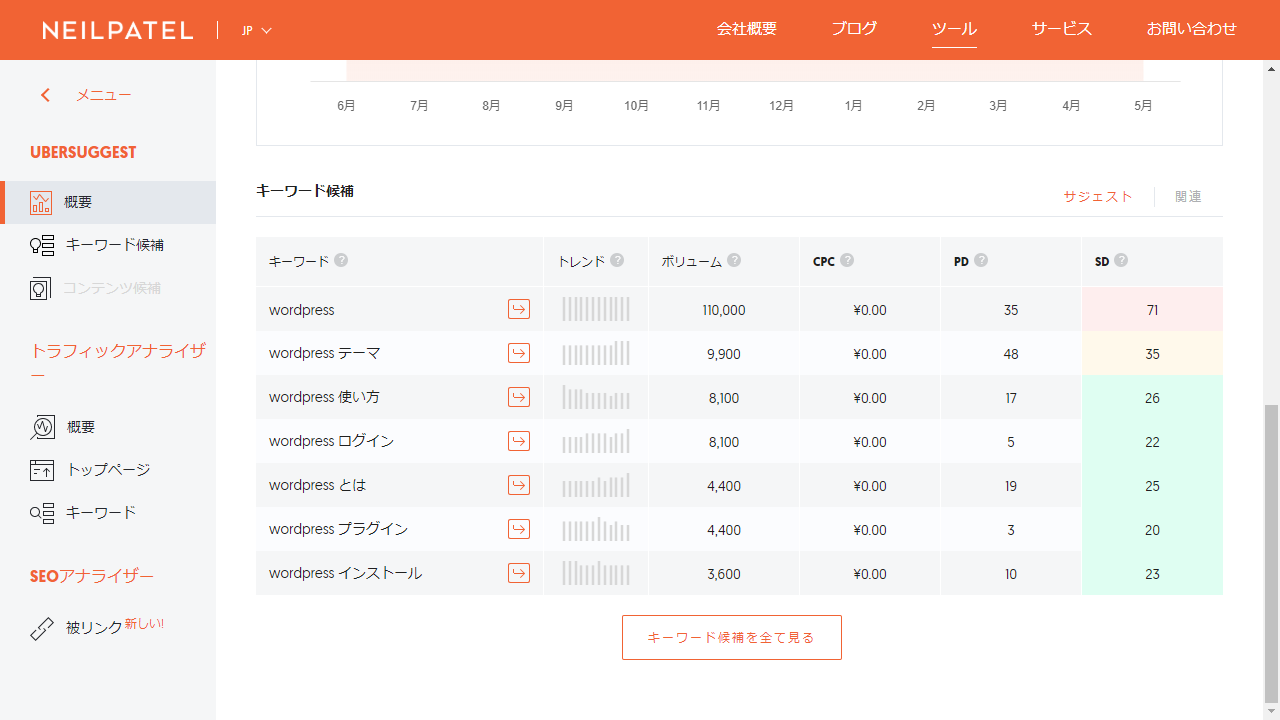
Task: Open arrow icon for wordpress プラグイン
Action: point(519,529)
